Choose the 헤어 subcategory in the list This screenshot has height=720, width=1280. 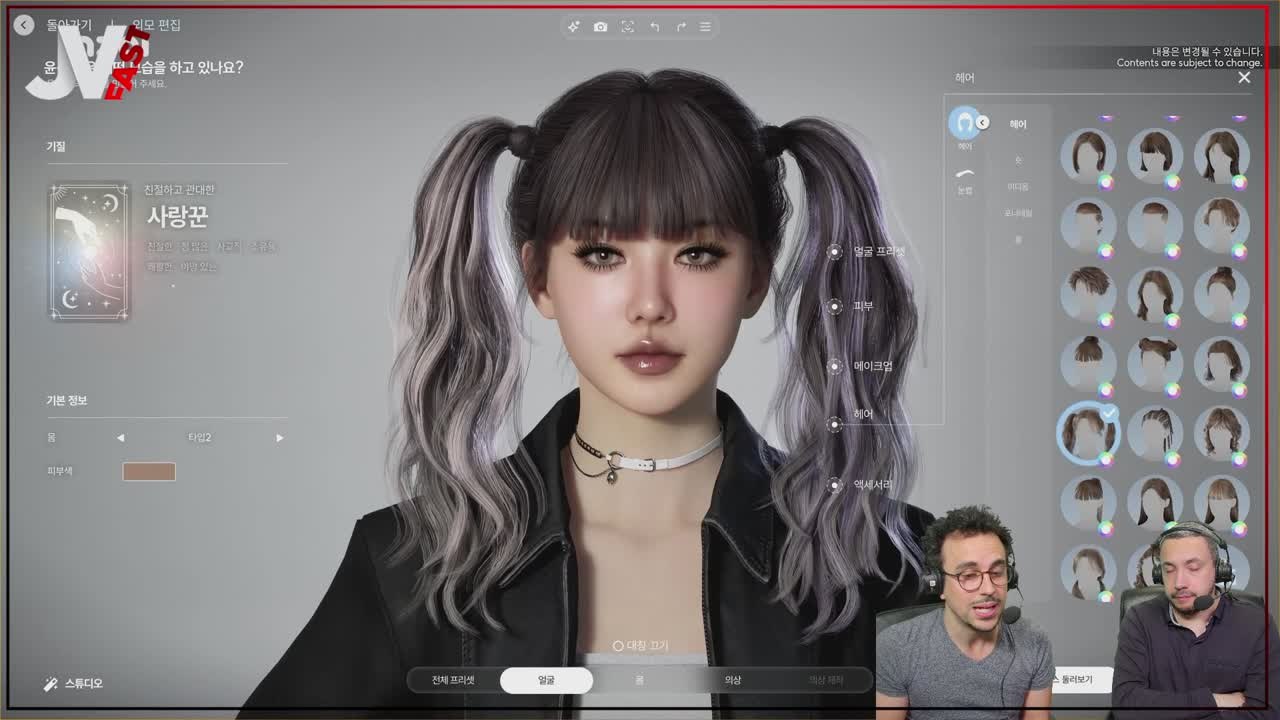click(1018, 125)
